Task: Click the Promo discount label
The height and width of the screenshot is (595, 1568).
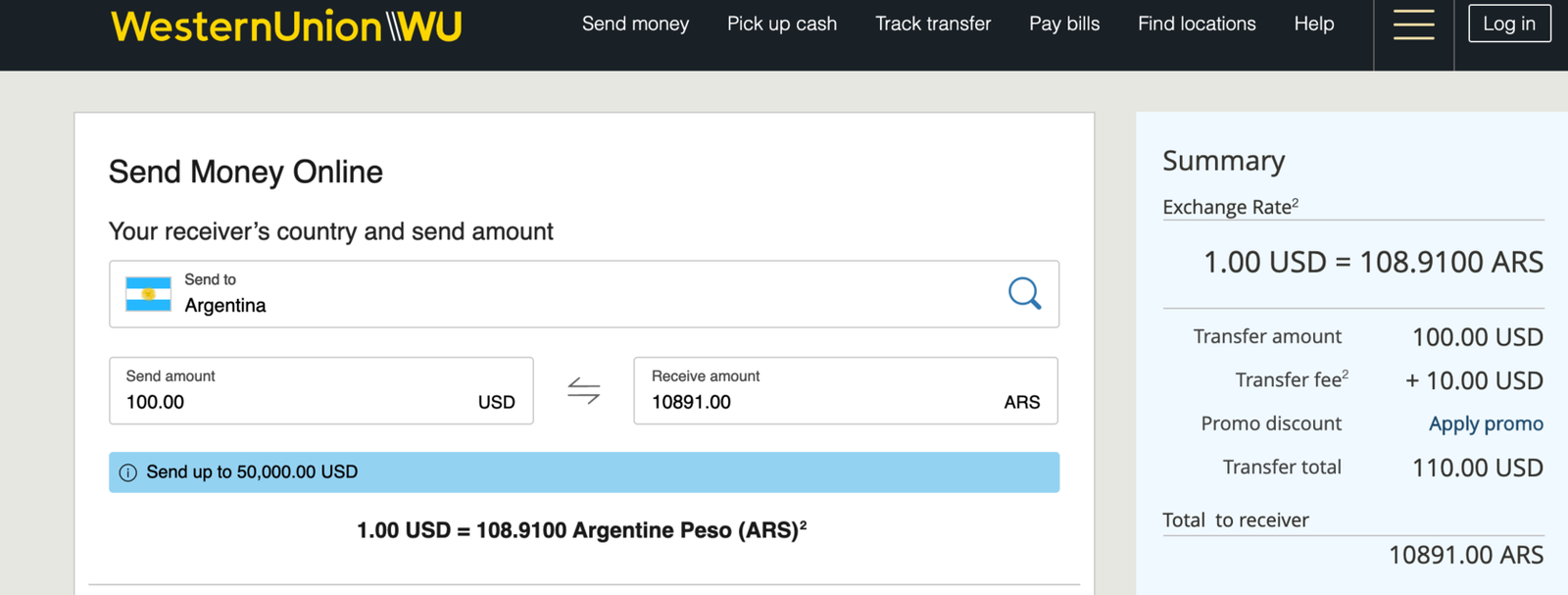Action: point(1271,423)
